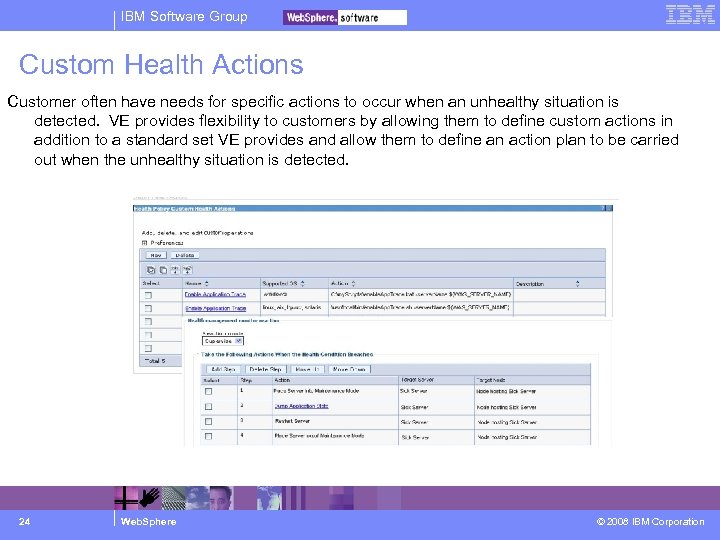
Task: Click the IBM logo in the slide header
Action: [690, 15]
